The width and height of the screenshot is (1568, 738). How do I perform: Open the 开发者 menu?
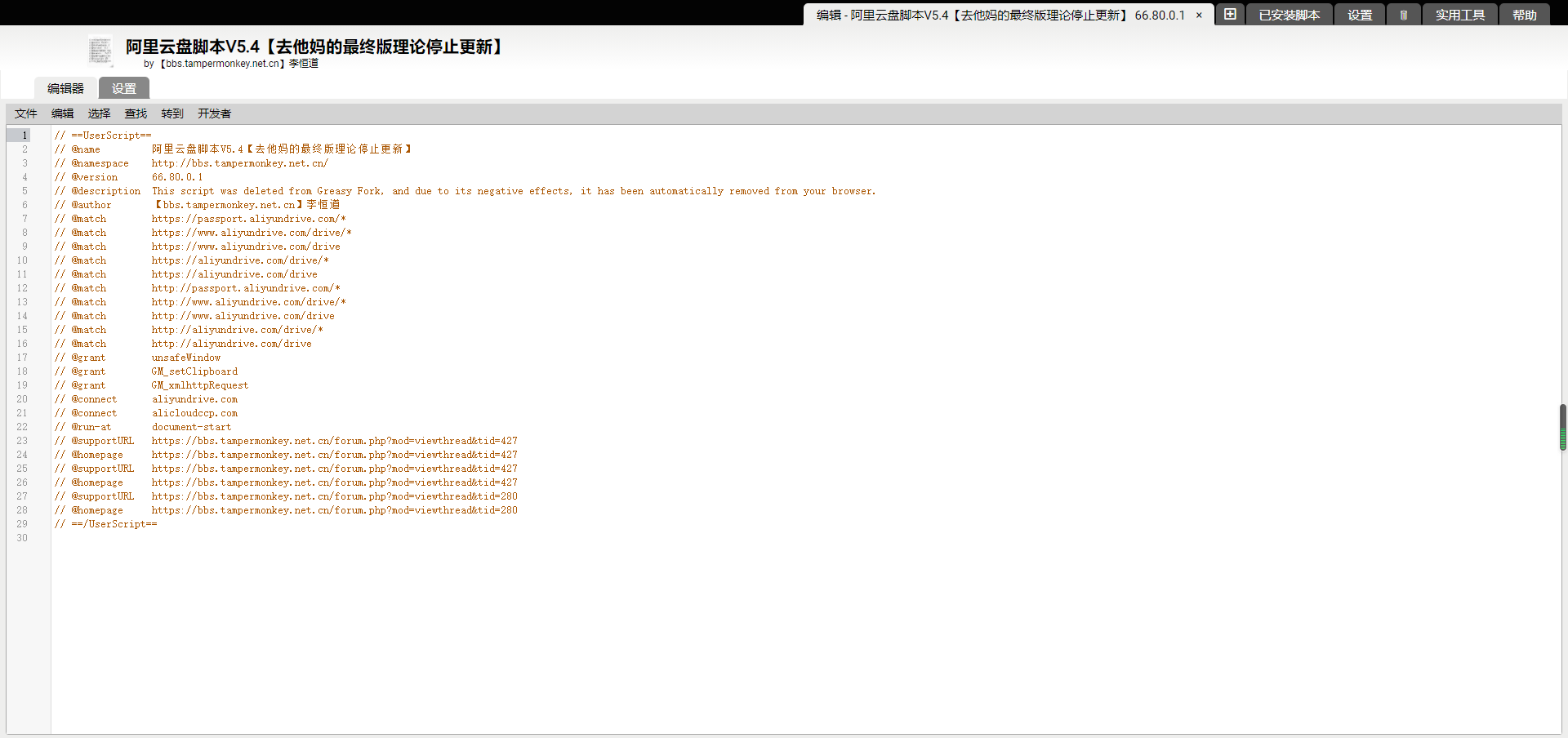point(214,113)
